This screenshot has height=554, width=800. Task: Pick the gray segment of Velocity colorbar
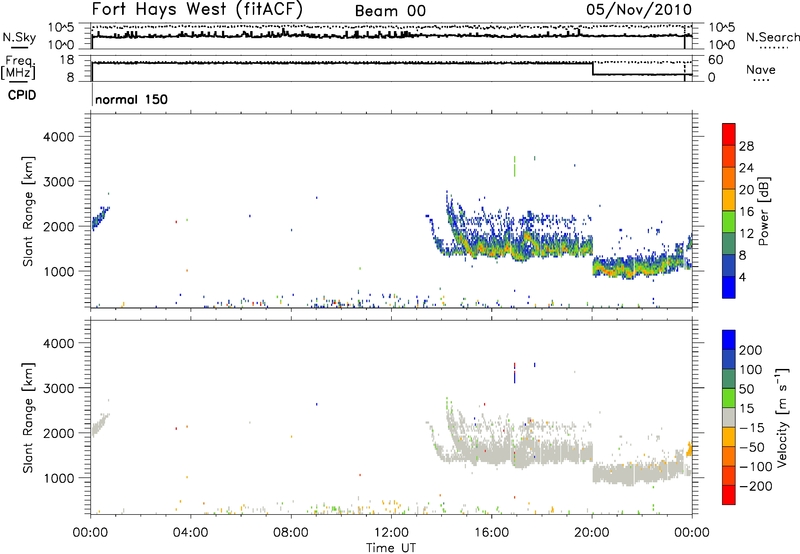[x=729, y=417]
